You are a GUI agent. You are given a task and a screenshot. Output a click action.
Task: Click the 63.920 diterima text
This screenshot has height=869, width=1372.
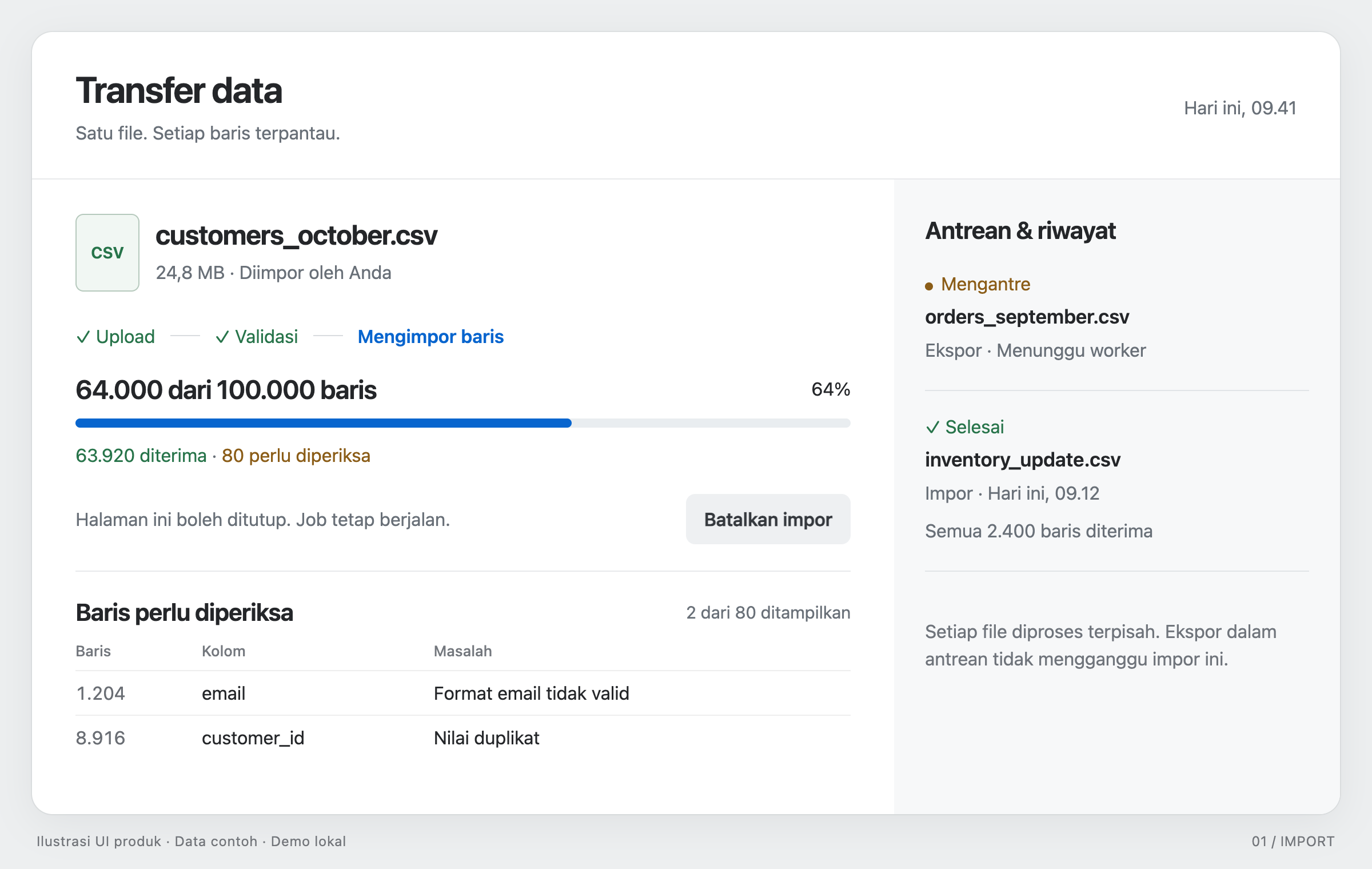(x=141, y=456)
